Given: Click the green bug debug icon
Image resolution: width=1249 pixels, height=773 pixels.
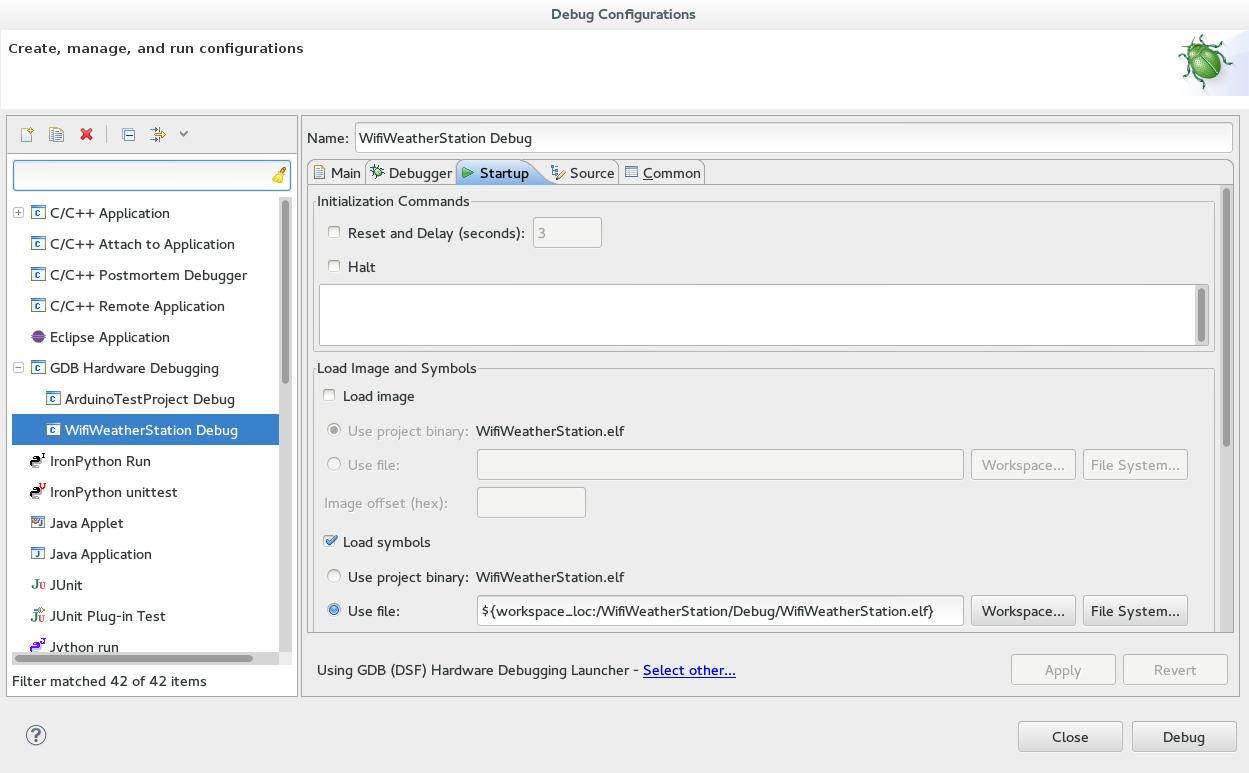Looking at the screenshot, I should click(x=1204, y=62).
